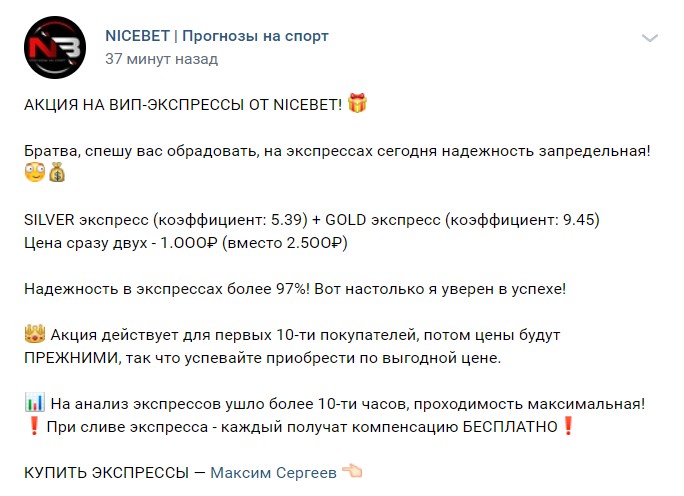Open the Максим Сергеев profile link

coord(273,473)
